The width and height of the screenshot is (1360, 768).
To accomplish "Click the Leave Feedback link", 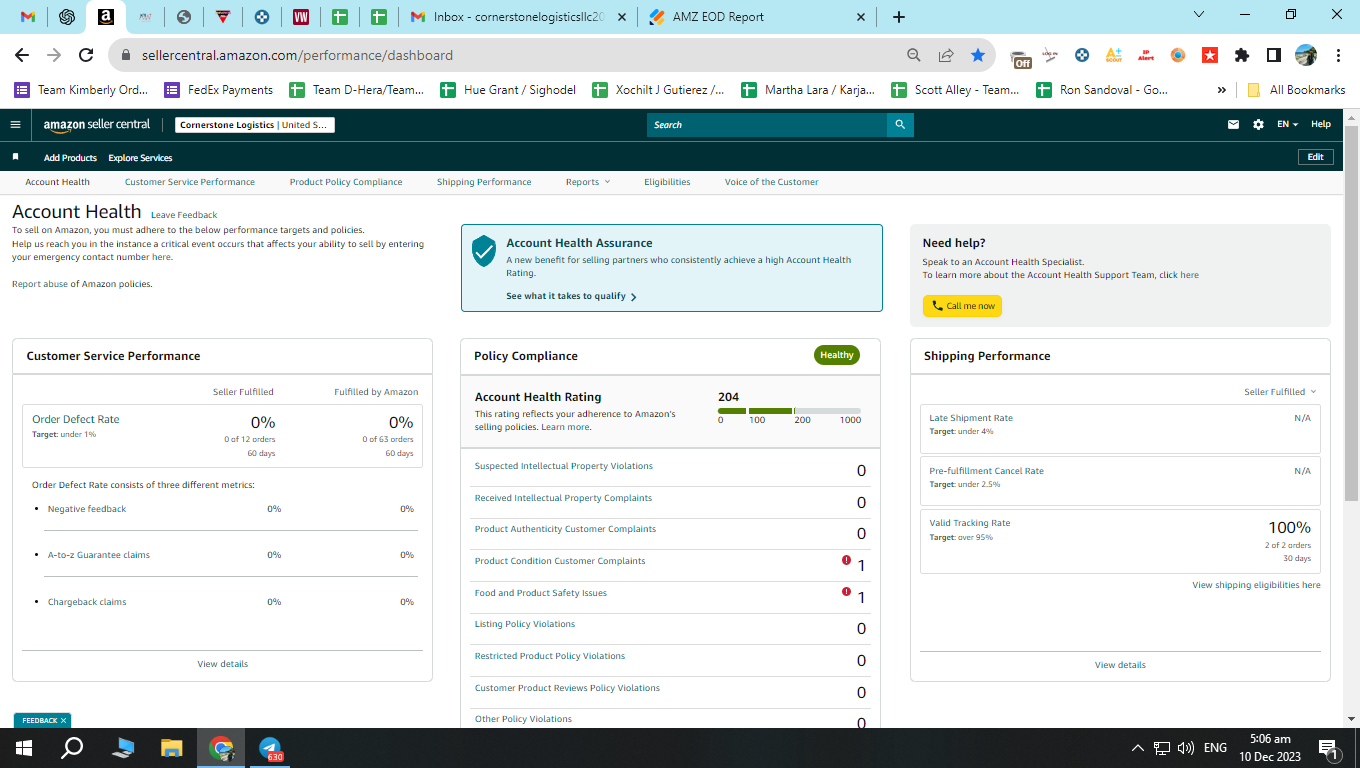I will point(184,215).
